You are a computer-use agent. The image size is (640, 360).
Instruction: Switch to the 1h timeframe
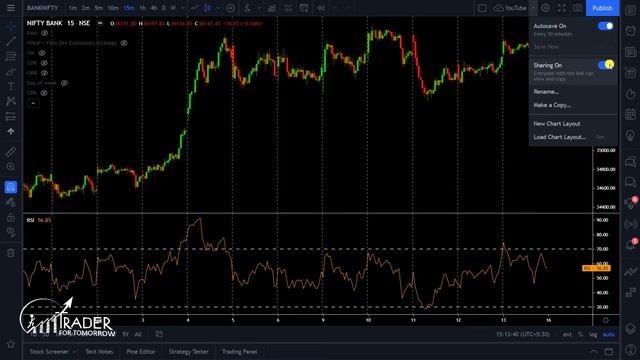pos(142,8)
